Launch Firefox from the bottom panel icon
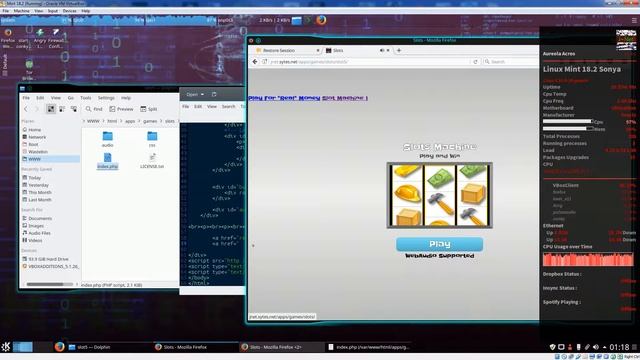Image resolution: width=640 pixels, height=360 pixels. [x=60, y=347]
